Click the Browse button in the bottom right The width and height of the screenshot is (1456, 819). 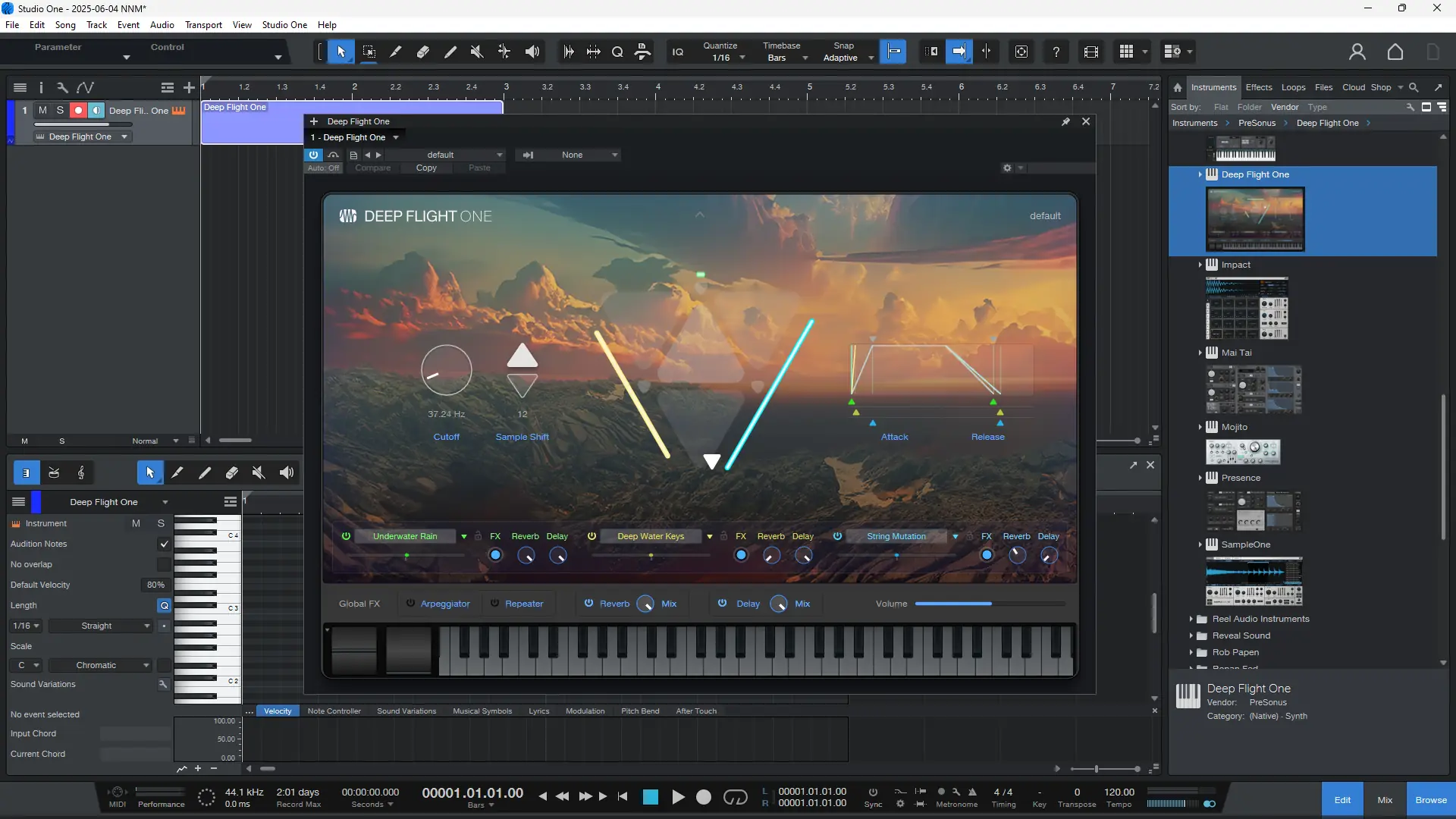pyautogui.click(x=1432, y=799)
